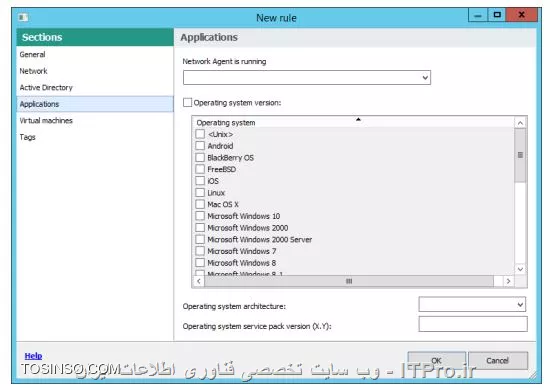The image size is (550, 390).
Task: Enable the Operating system version checkbox
Action: (x=188, y=102)
